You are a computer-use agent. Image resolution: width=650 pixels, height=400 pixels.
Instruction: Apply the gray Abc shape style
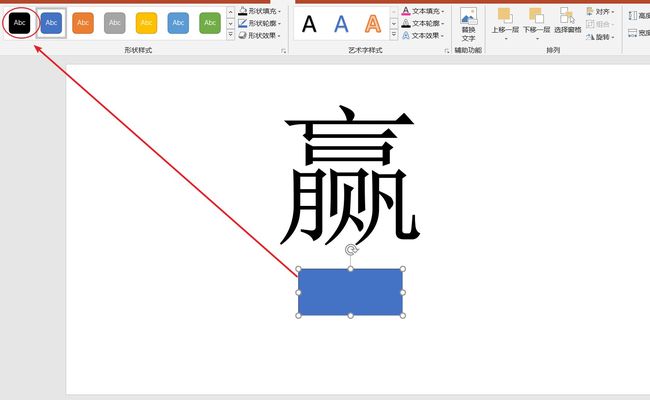pyautogui.click(x=115, y=23)
